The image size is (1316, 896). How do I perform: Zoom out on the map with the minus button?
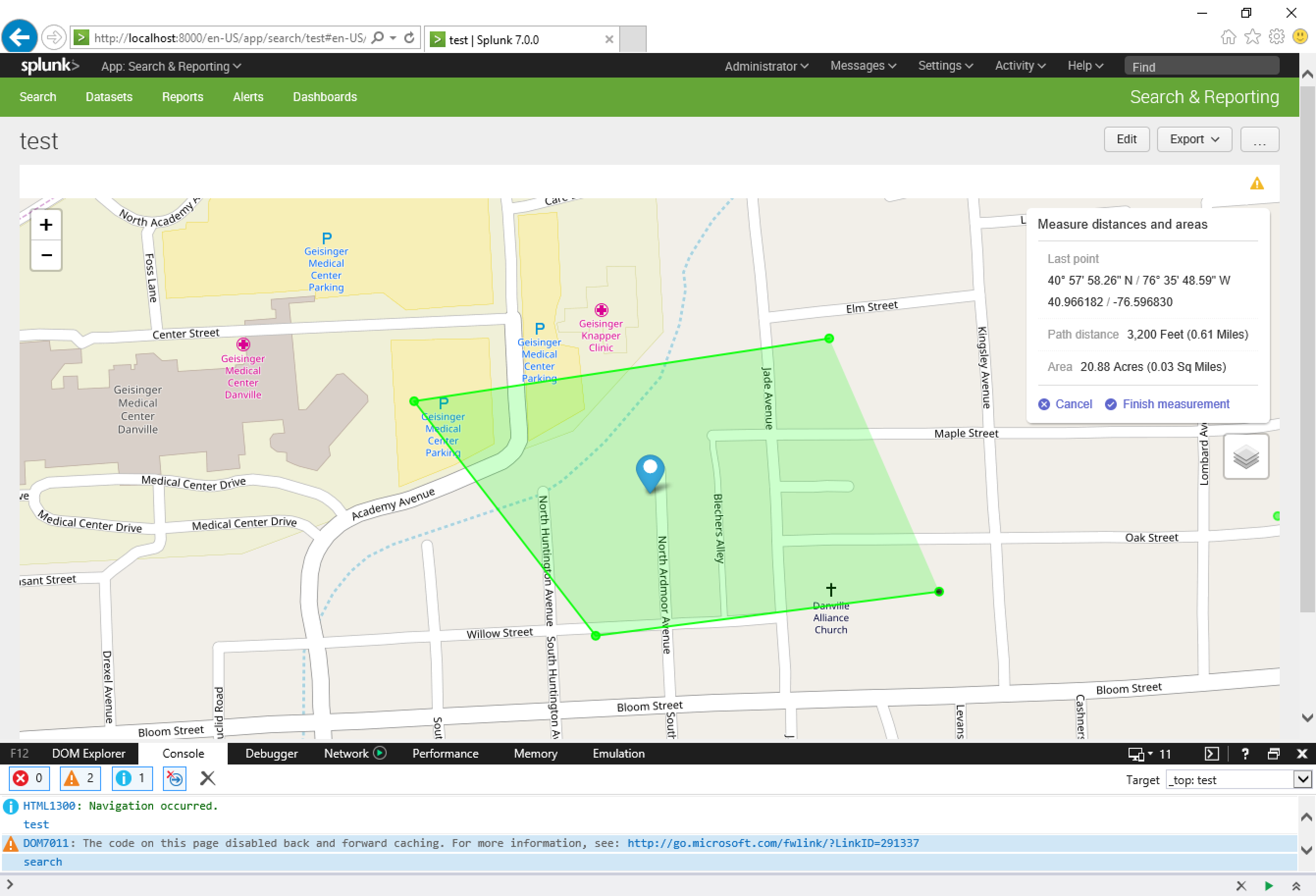click(x=46, y=255)
